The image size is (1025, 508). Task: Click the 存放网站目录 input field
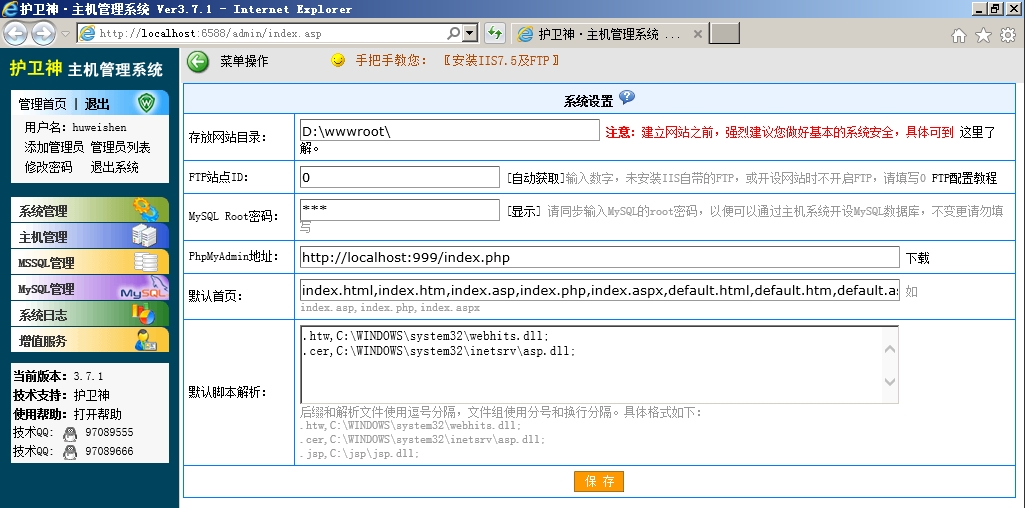click(x=449, y=131)
